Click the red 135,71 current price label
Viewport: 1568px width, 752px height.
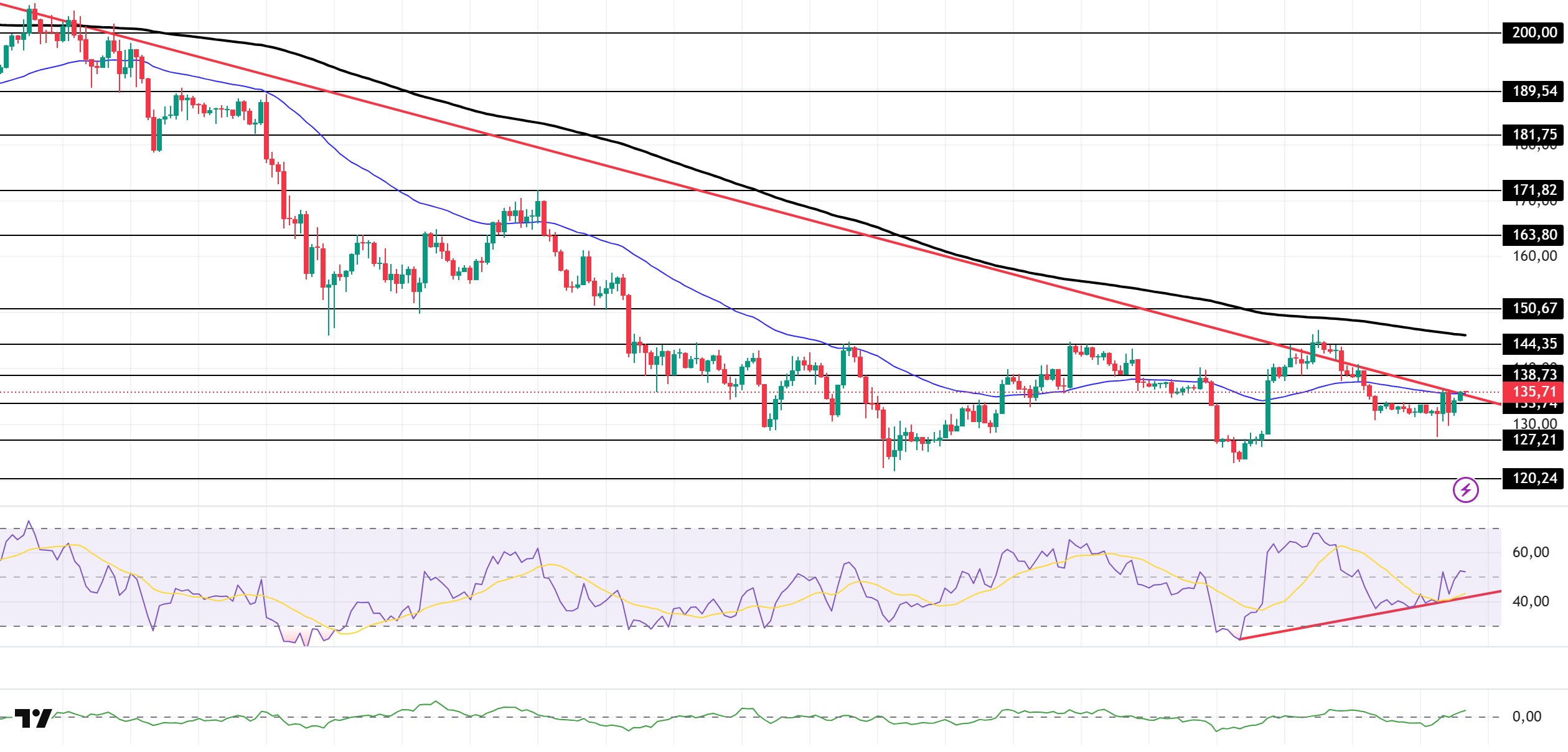click(1534, 392)
